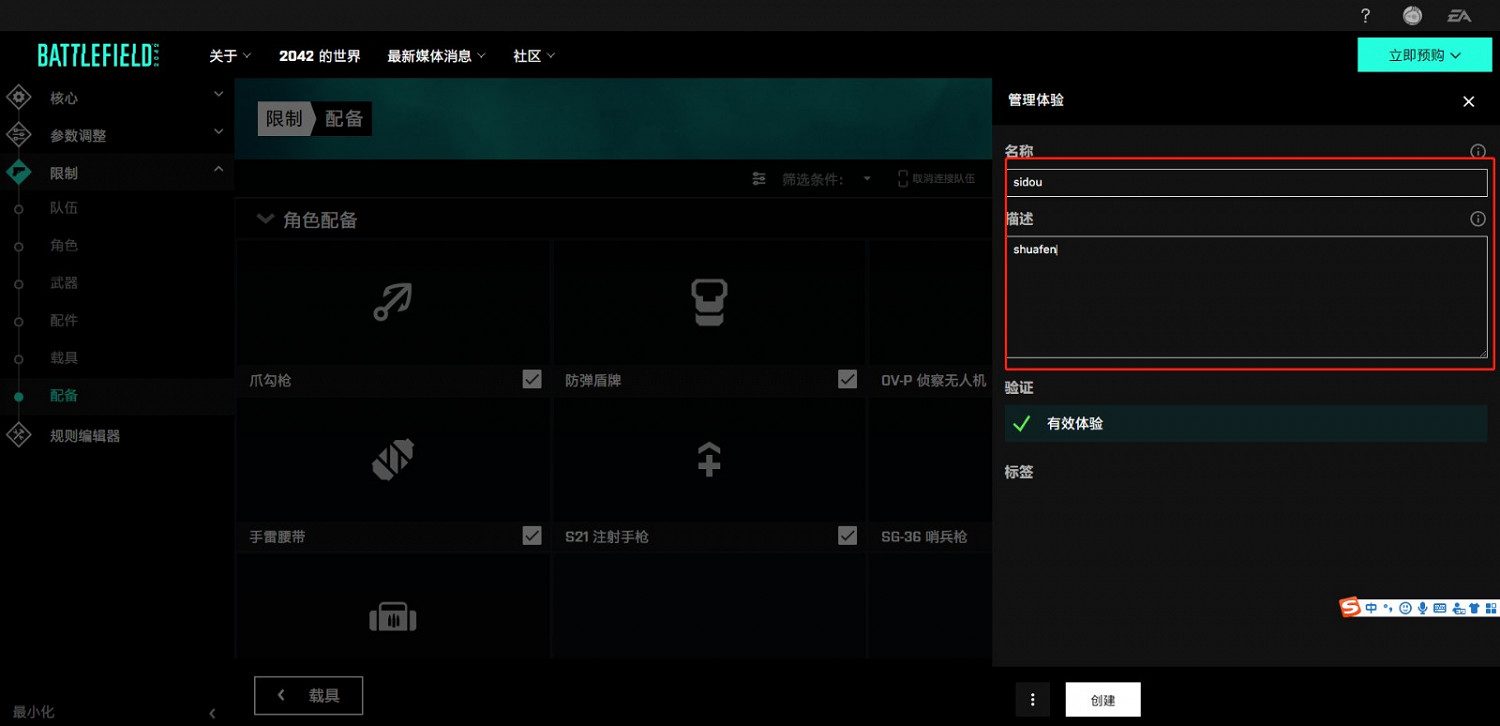Collapse the 角色配备 section
The height and width of the screenshot is (726, 1500).
[265, 220]
